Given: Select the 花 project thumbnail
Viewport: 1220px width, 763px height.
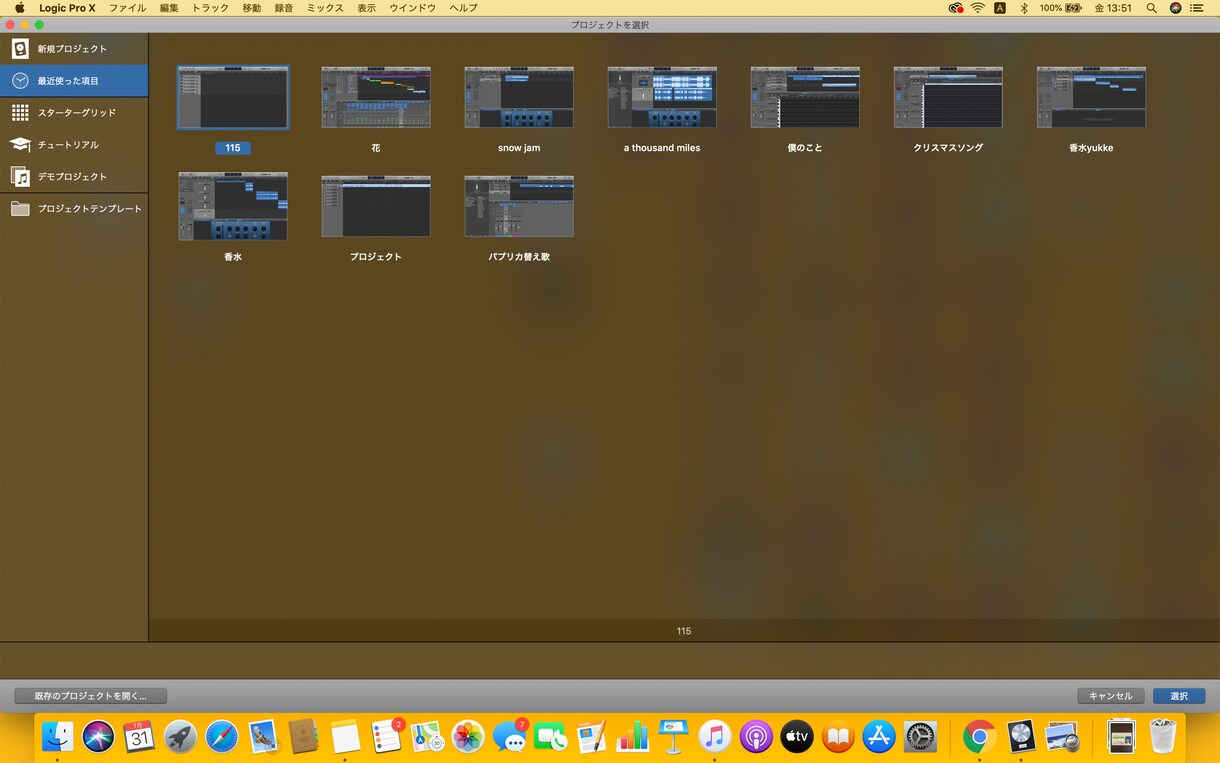Looking at the screenshot, I should tap(376, 98).
